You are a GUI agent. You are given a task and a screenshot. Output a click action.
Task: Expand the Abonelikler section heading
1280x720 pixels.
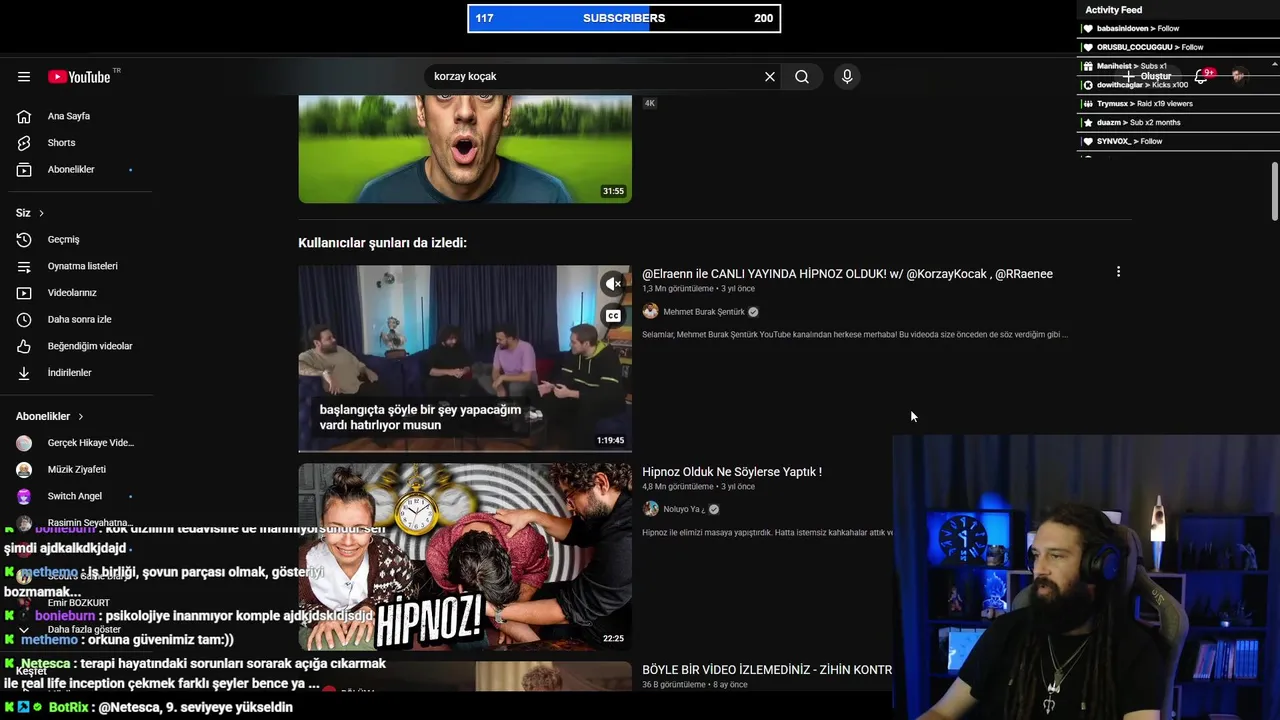click(50, 416)
